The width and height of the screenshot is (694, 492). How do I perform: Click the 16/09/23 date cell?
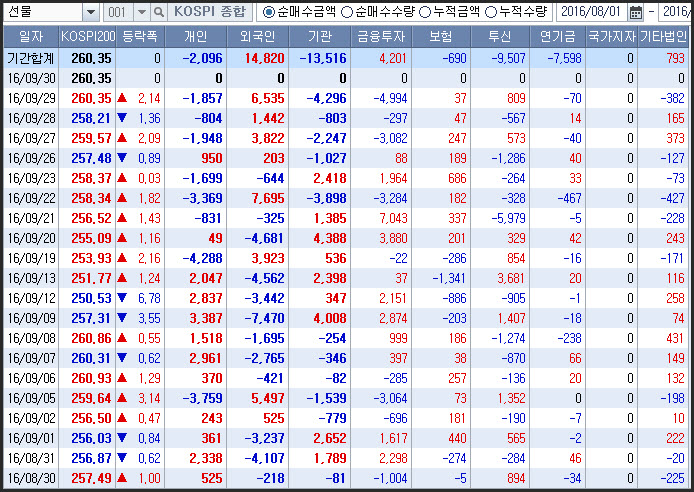tap(32, 178)
